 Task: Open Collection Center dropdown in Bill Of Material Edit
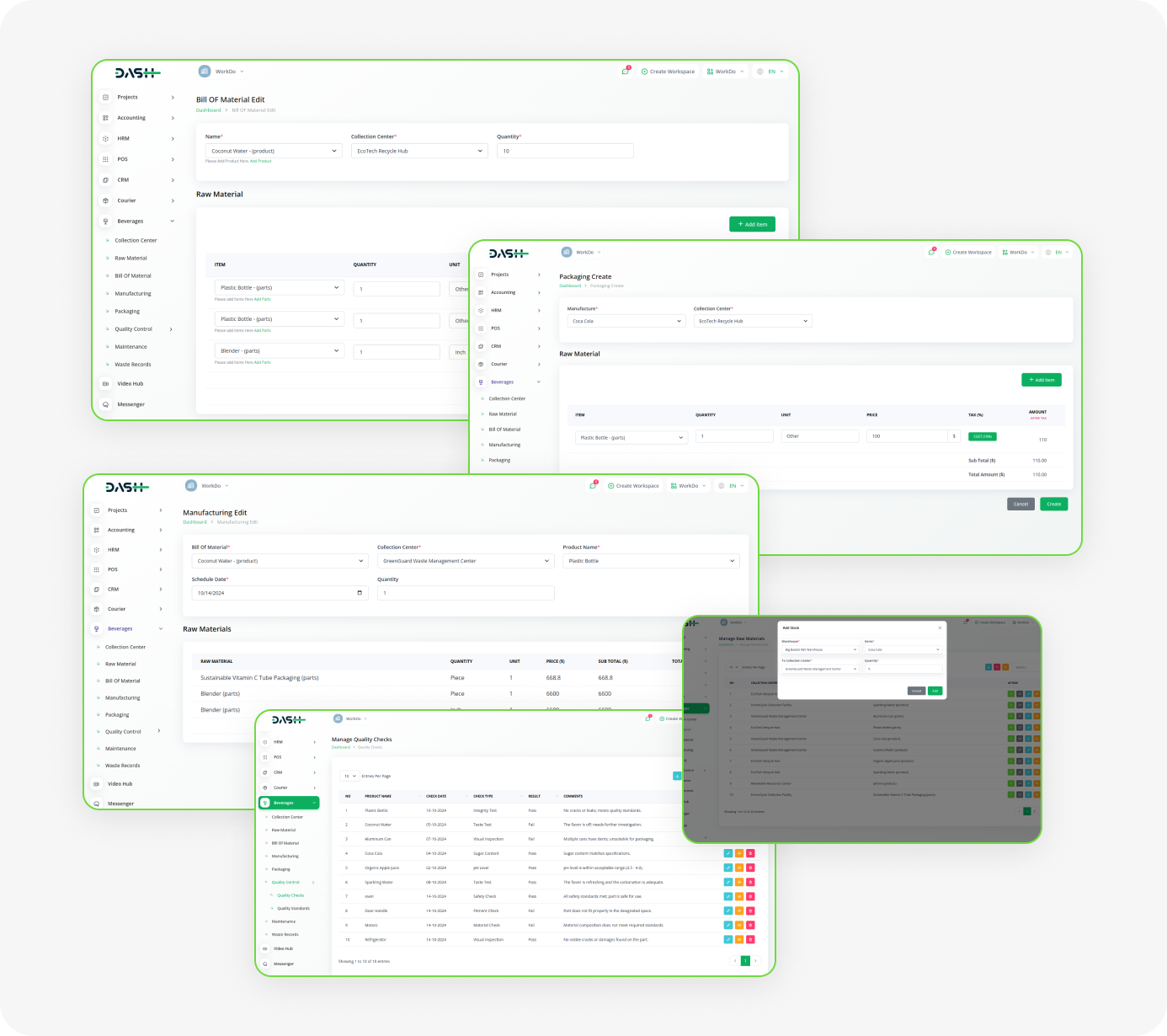[419, 151]
